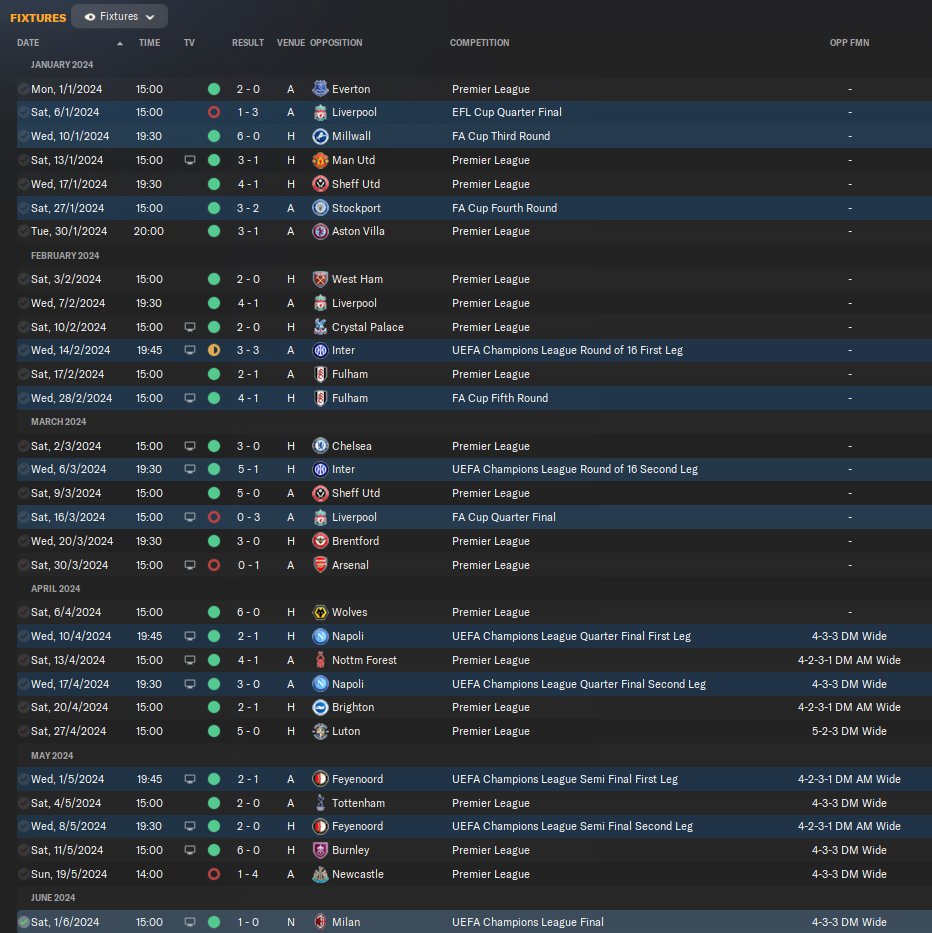This screenshot has height=933, width=932.
Task: Click the Brentford club badge
Action: tap(320, 541)
